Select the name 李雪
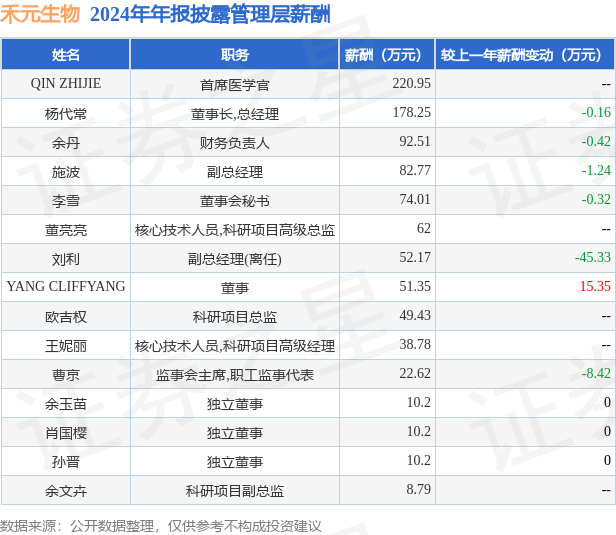The width and height of the screenshot is (616, 535). tap(66, 201)
